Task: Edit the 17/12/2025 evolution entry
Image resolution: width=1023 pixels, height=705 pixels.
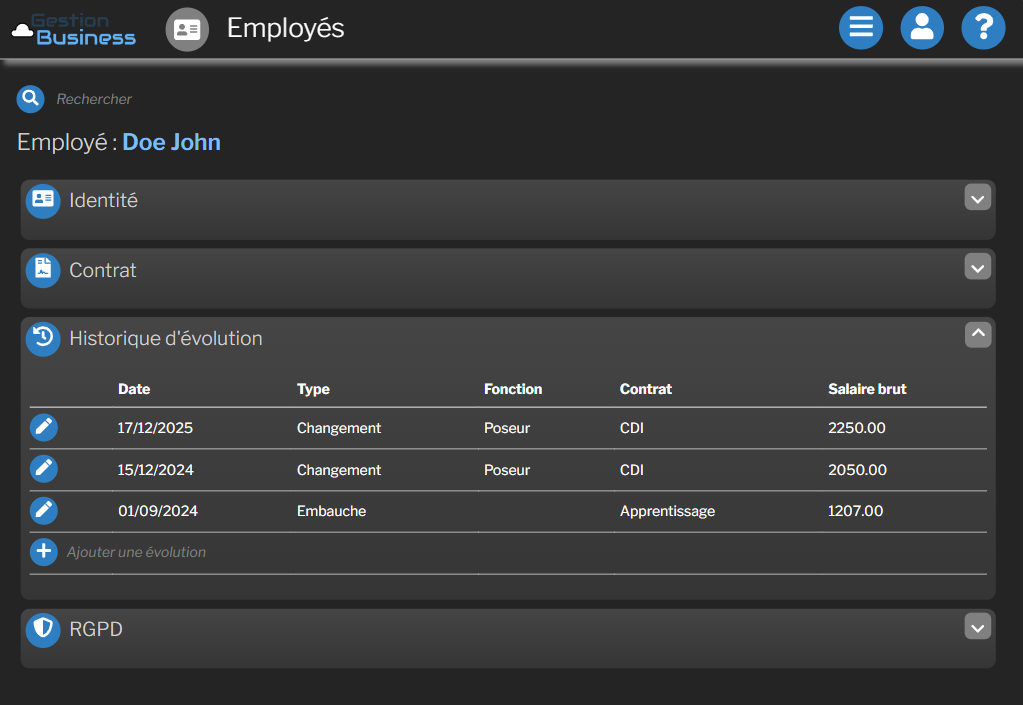Action: tap(43, 428)
